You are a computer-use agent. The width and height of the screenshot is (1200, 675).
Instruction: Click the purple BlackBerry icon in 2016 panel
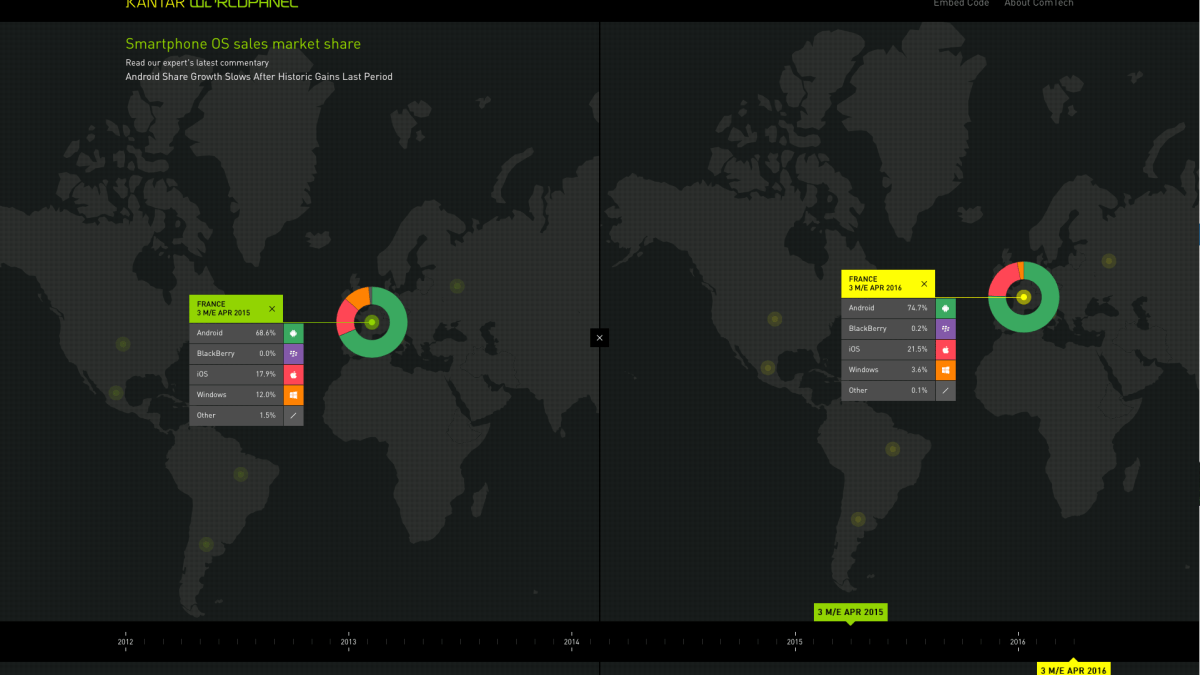pyautogui.click(x=945, y=329)
